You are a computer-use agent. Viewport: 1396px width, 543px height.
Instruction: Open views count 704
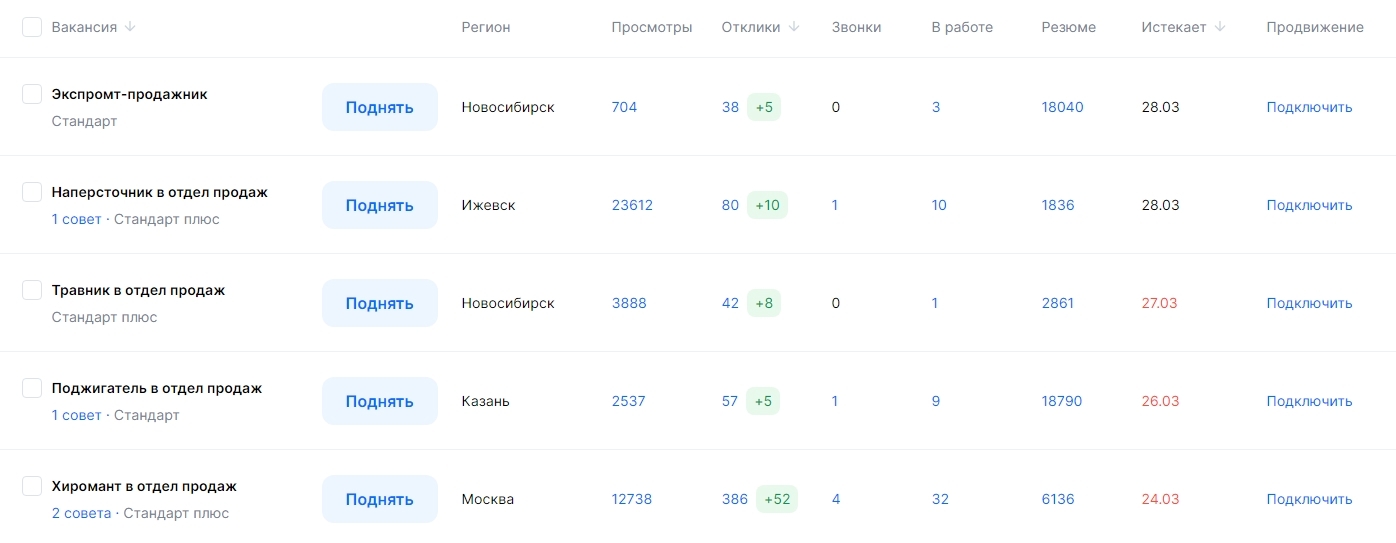(624, 107)
